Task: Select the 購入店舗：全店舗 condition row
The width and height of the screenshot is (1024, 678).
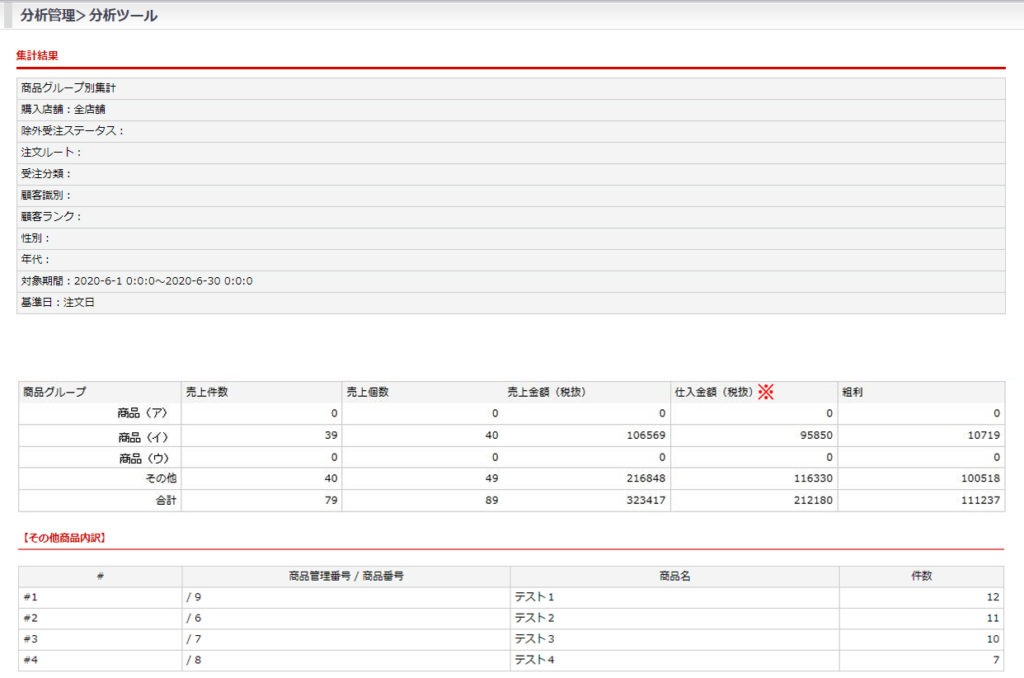Action: [x=511, y=110]
